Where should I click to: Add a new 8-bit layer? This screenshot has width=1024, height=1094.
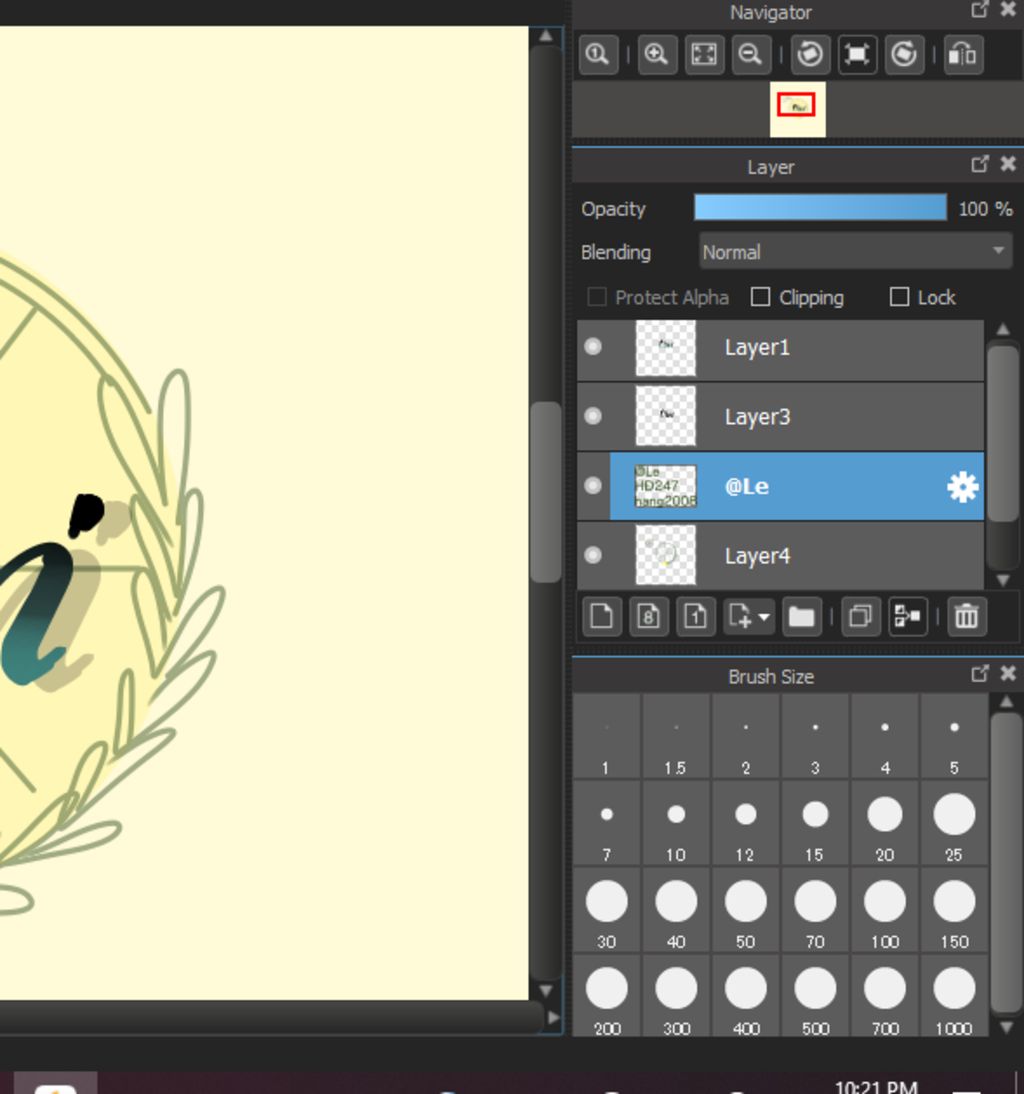[649, 617]
